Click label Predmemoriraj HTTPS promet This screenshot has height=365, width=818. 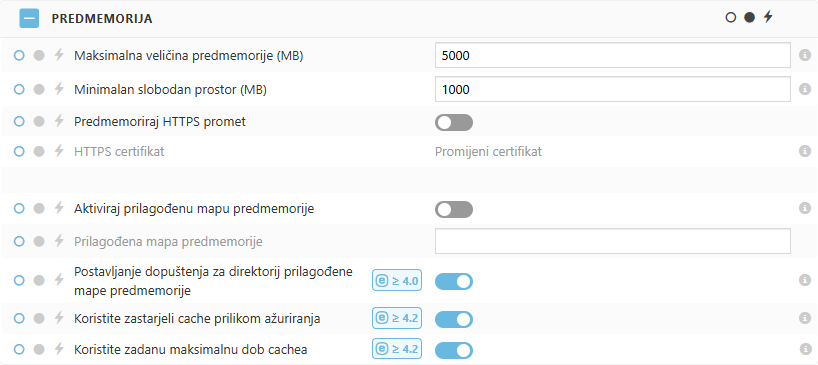[x=160, y=121]
